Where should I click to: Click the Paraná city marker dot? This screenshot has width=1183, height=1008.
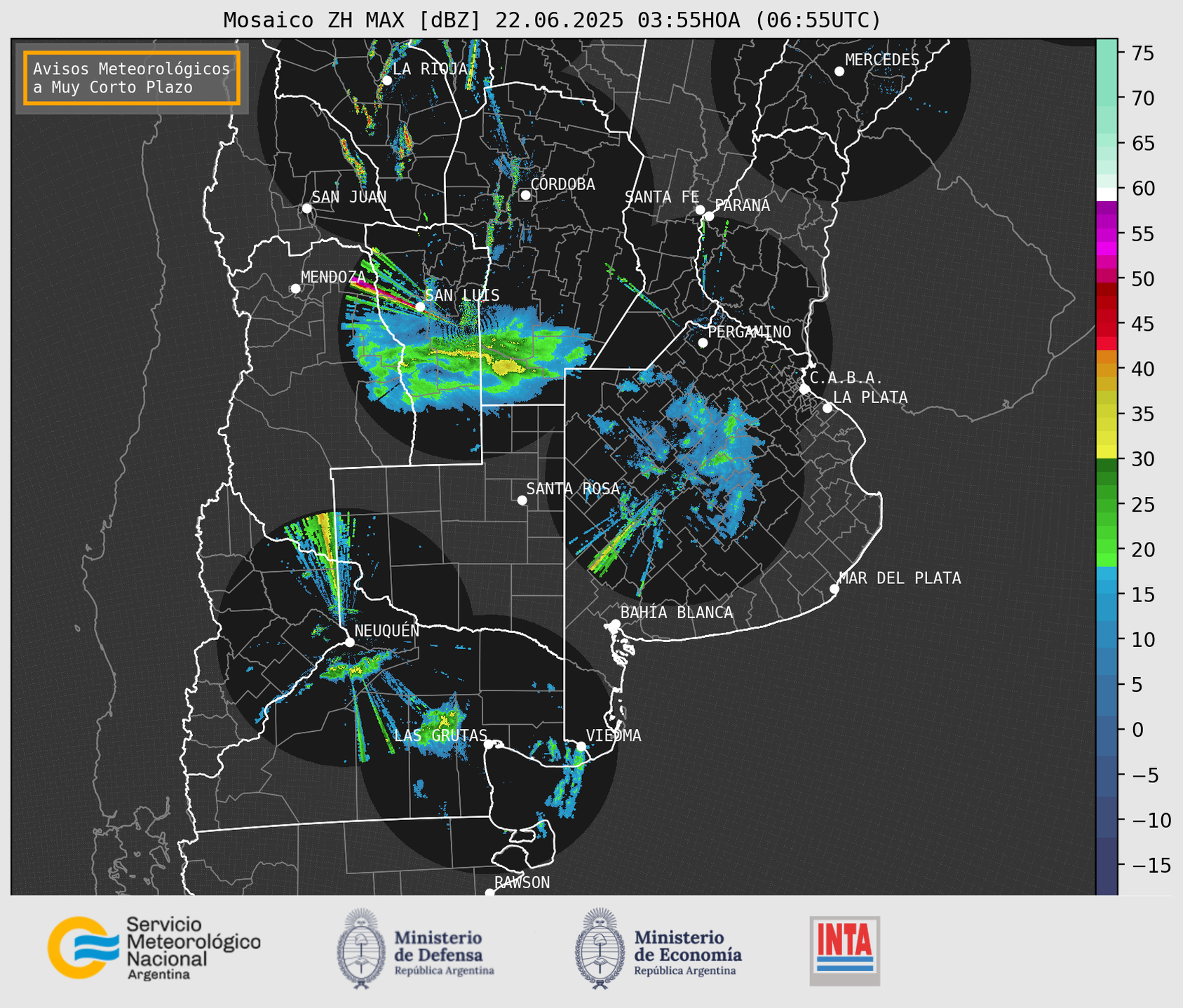pyautogui.click(x=709, y=216)
